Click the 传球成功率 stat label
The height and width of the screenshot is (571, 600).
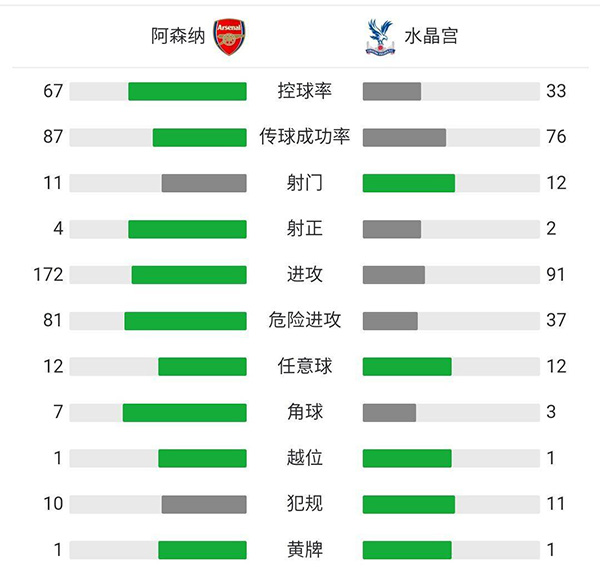point(304,137)
